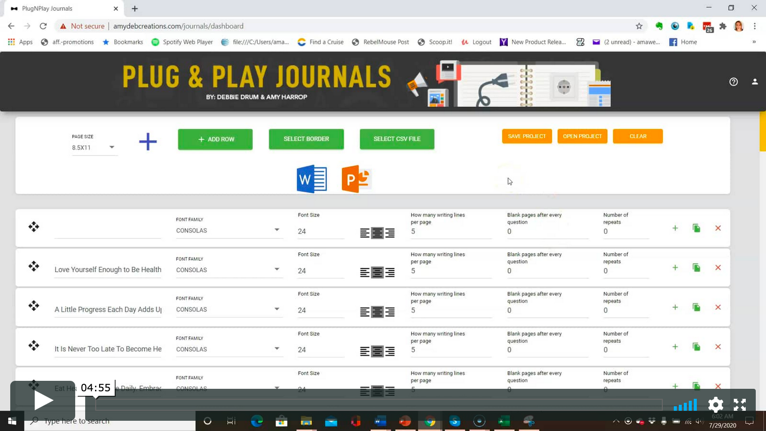Open the New Product Releases bookmark
The image size is (766, 431).
pyautogui.click(x=533, y=42)
